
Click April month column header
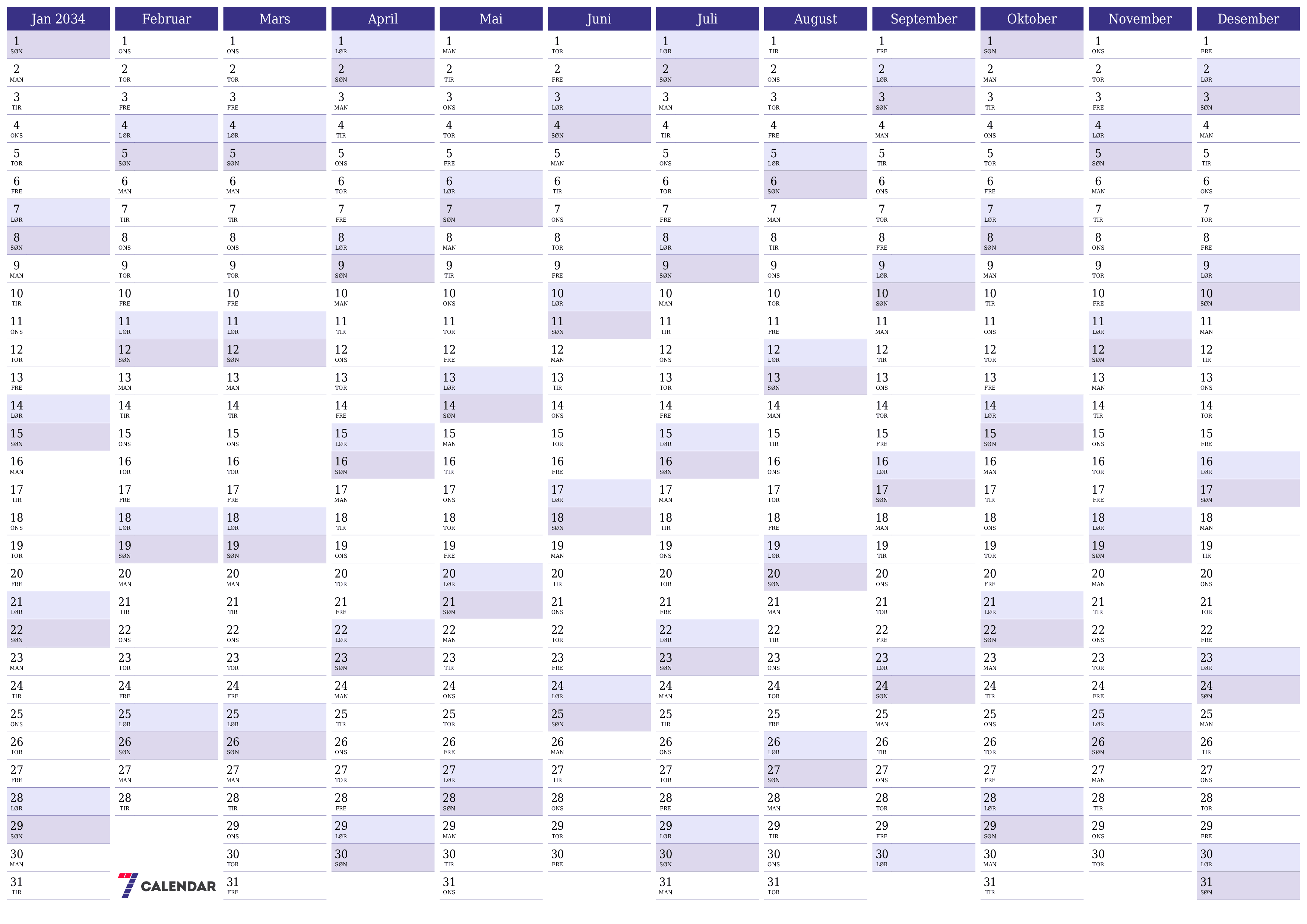[382, 17]
